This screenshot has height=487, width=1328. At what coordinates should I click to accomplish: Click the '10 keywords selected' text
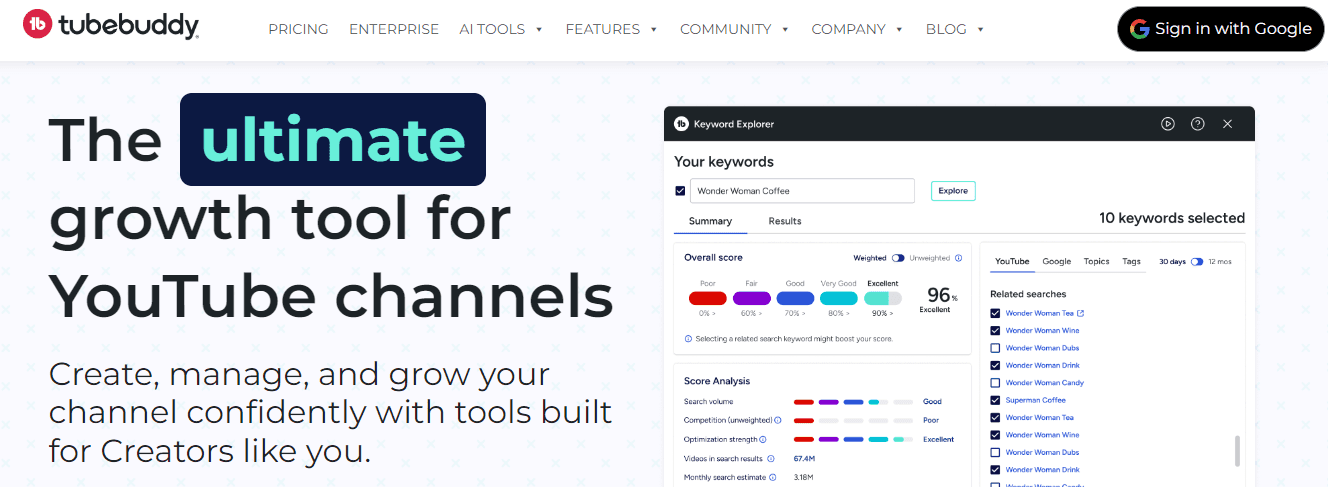tap(1172, 218)
